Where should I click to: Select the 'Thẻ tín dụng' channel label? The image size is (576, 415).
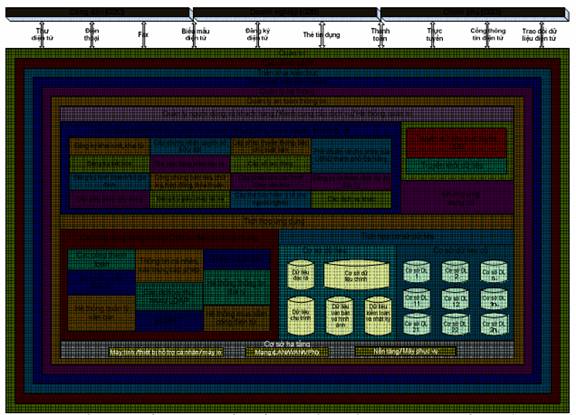(x=321, y=35)
